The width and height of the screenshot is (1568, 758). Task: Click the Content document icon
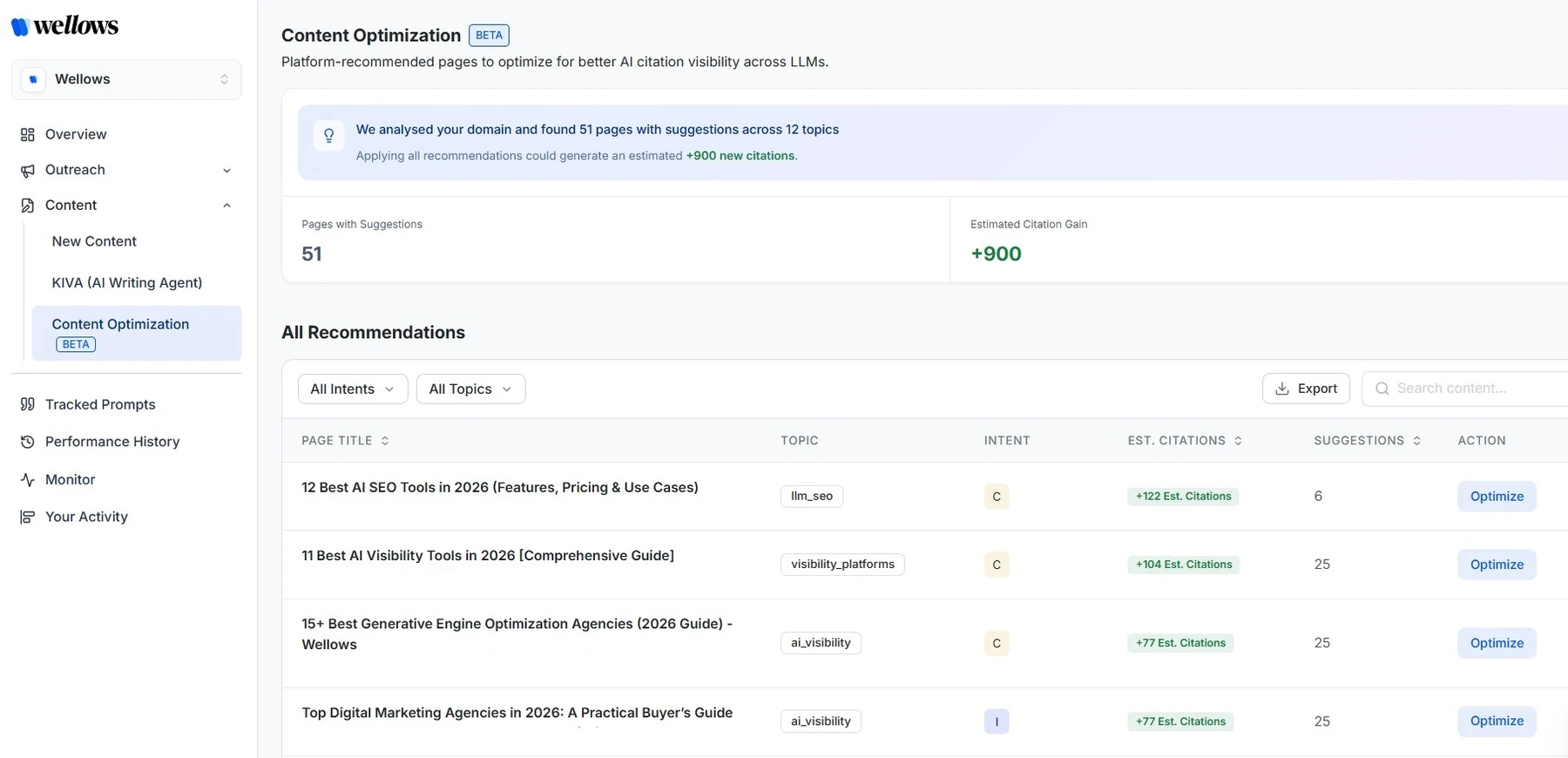click(x=28, y=206)
